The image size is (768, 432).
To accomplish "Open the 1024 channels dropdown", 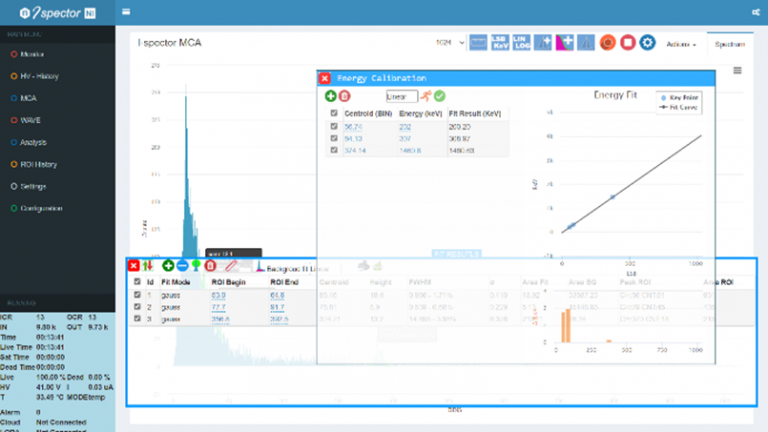I will [445, 43].
